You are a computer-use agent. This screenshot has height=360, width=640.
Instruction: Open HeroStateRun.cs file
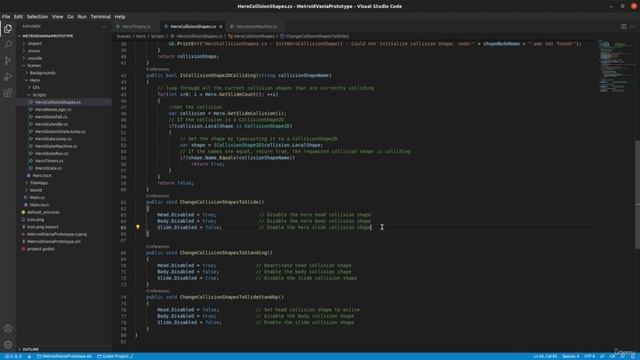tap(51, 153)
